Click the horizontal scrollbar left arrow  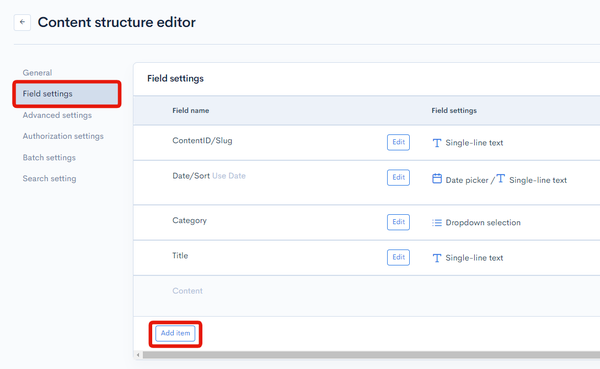pos(138,355)
